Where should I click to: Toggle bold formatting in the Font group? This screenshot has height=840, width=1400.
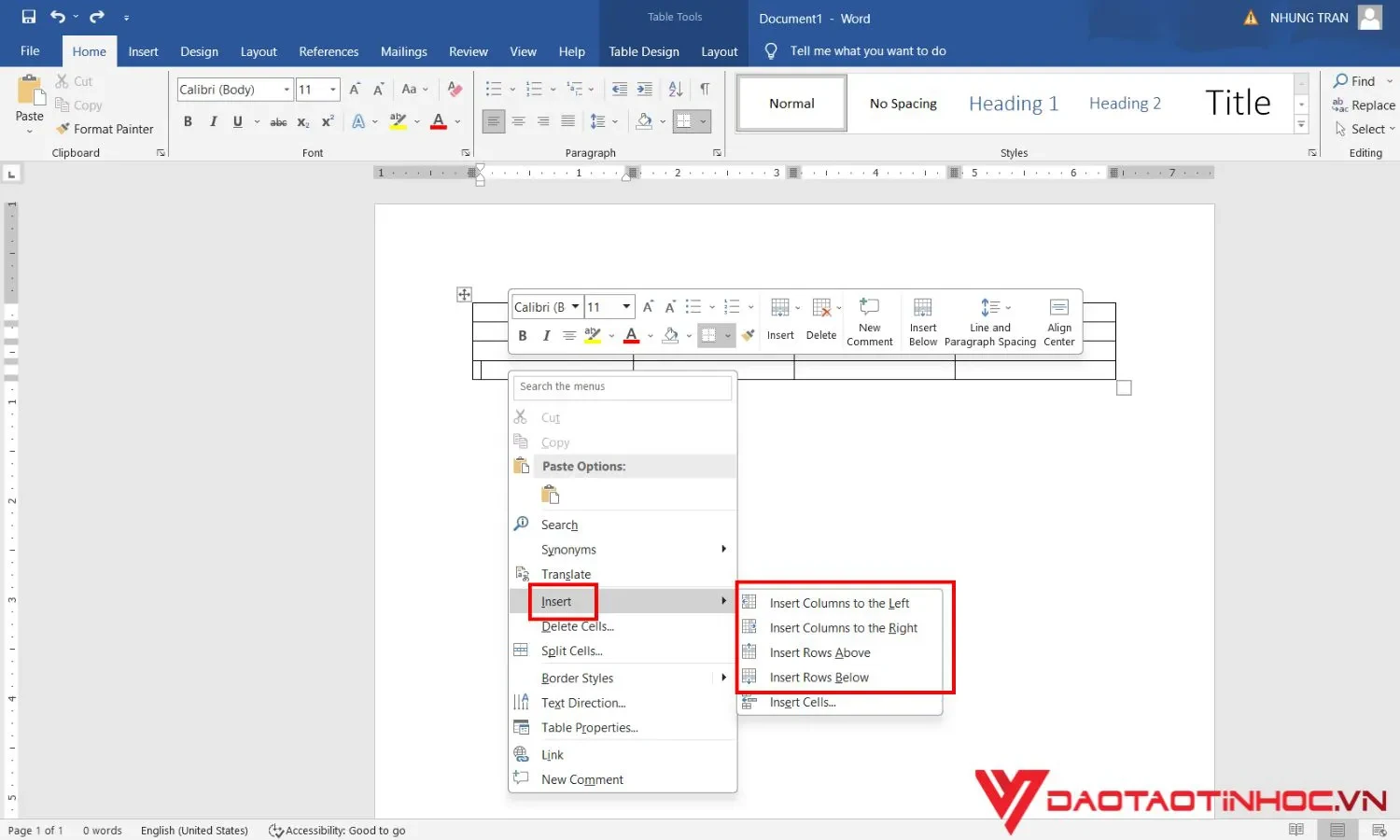pyautogui.click(x=187, y=121)
